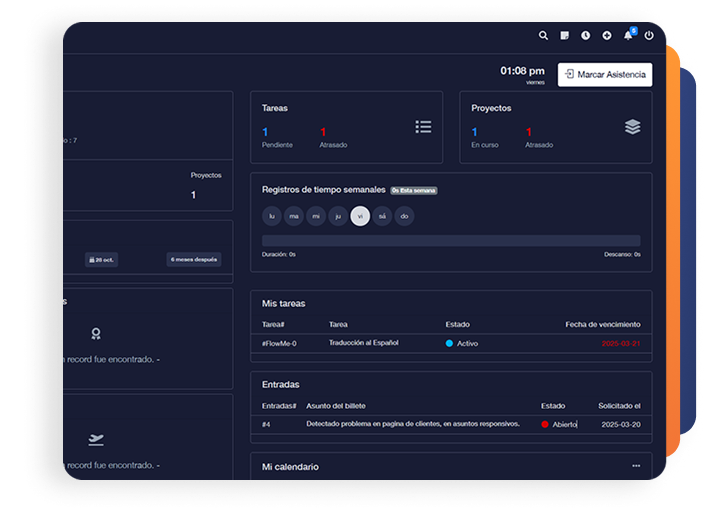
Task: Open task #FlowMe-0
Action: (279, 344)
